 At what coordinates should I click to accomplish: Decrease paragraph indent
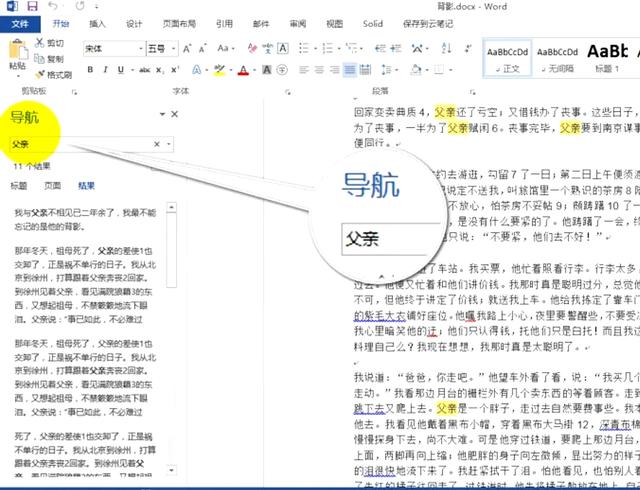[x=380, y=49]
